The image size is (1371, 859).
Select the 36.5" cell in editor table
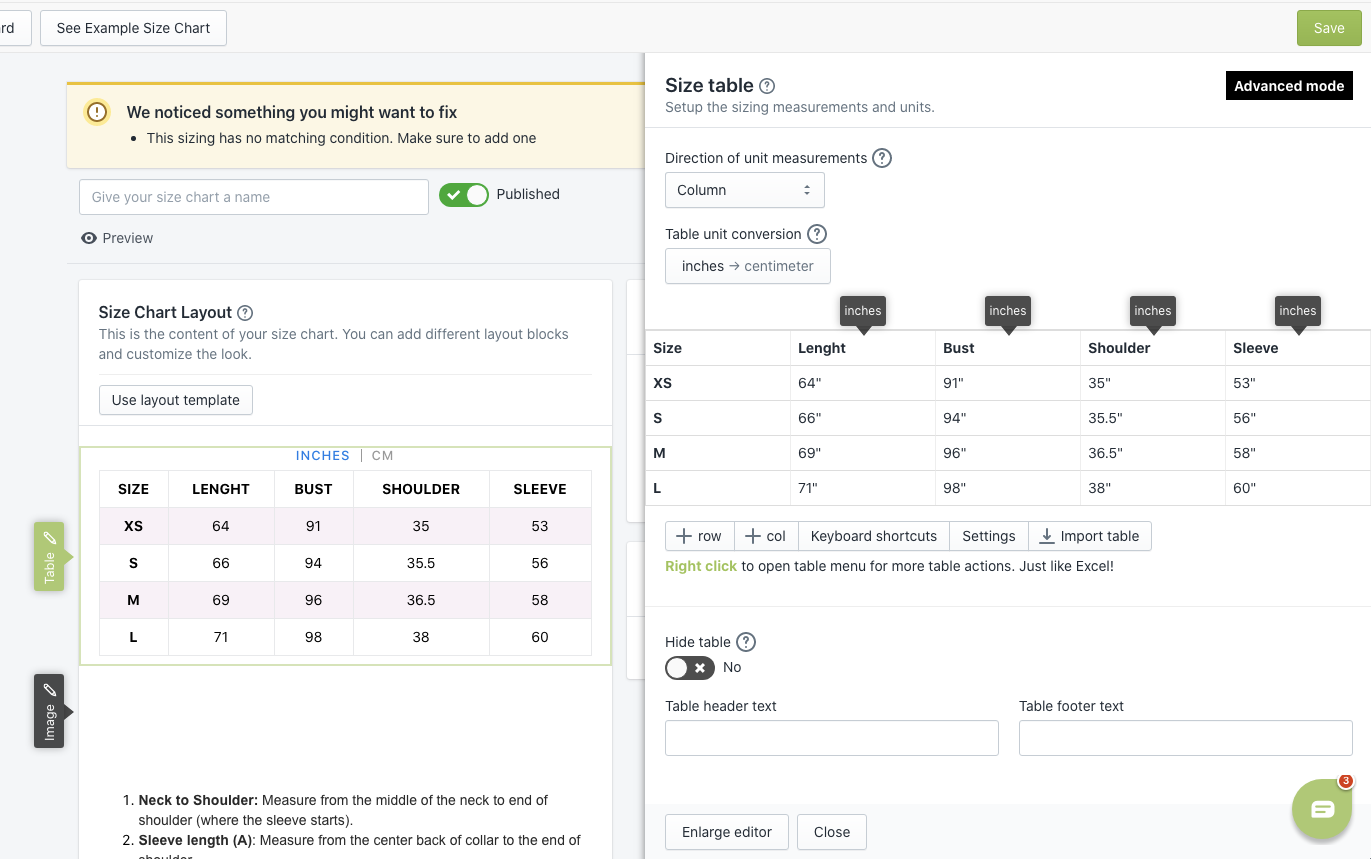(1153, 453)
